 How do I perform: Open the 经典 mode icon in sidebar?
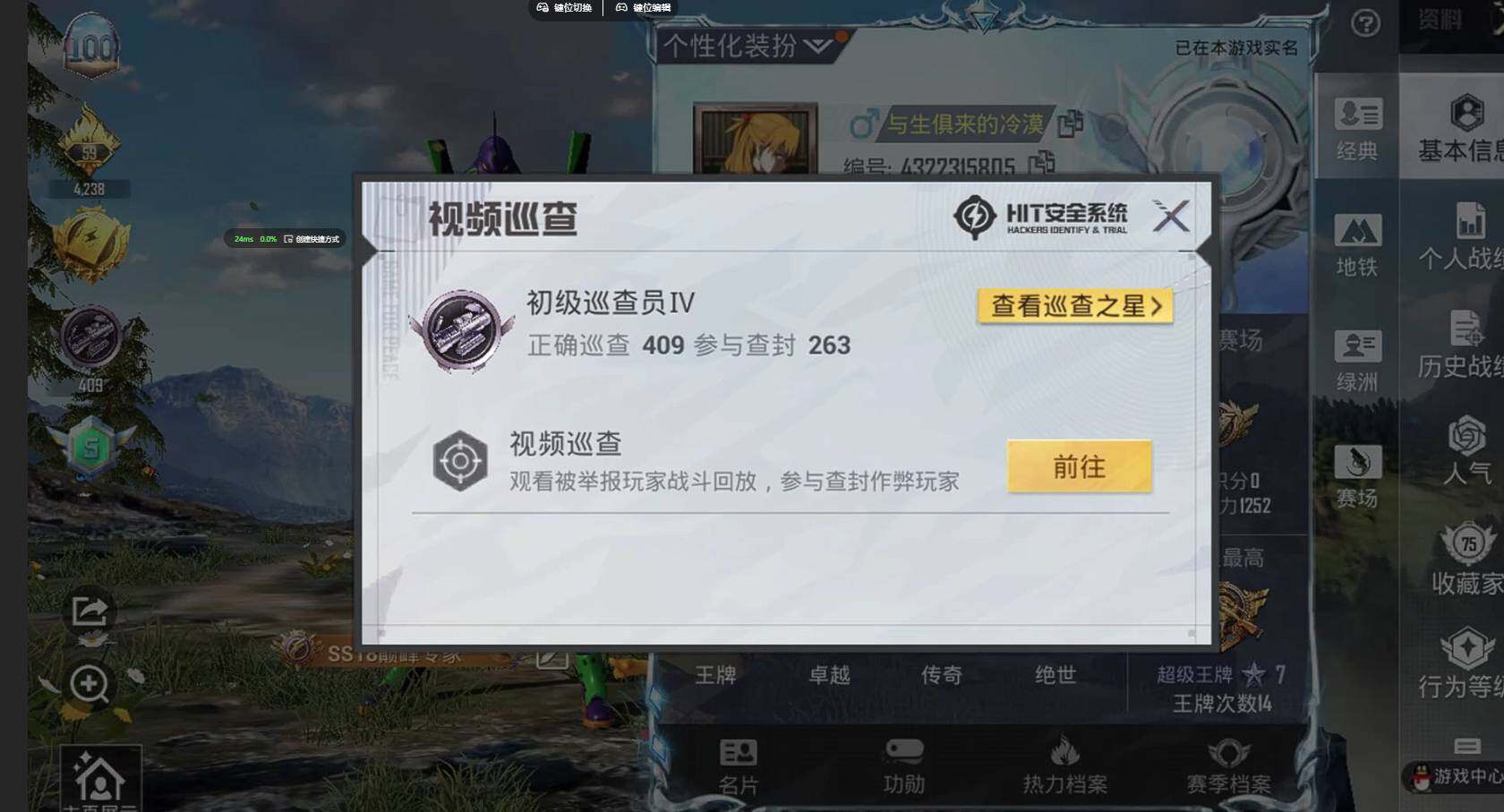tap(1357, 129)
